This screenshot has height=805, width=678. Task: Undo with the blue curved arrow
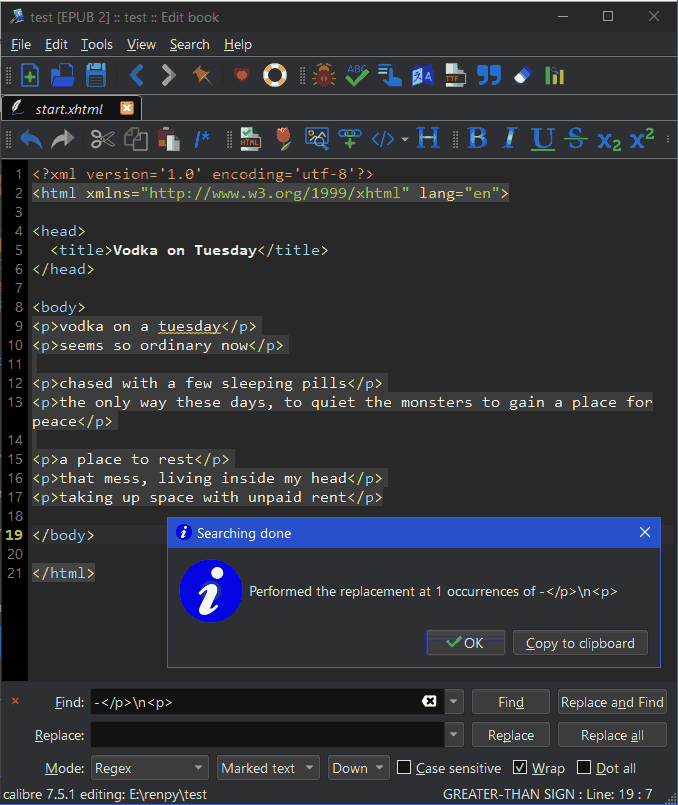(31, 139)
